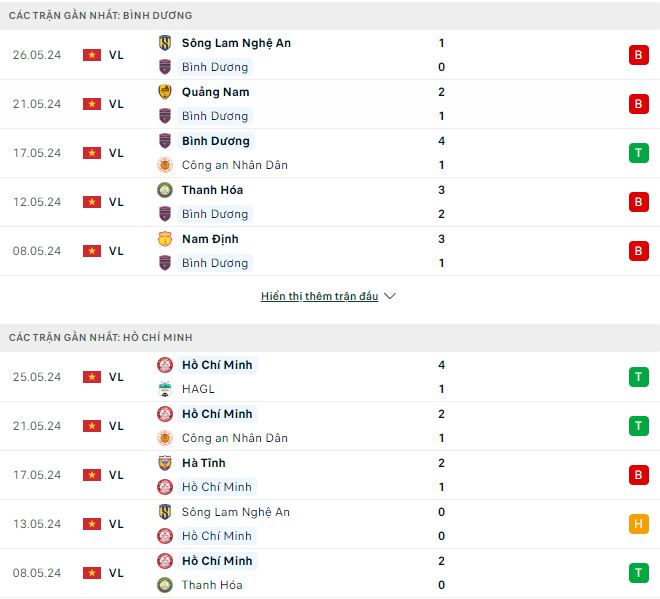Screen dimensions: 660x599
Task: Open the Thanh Hóa name on 08.05.24 match
Action: click(x=212, y=585)
